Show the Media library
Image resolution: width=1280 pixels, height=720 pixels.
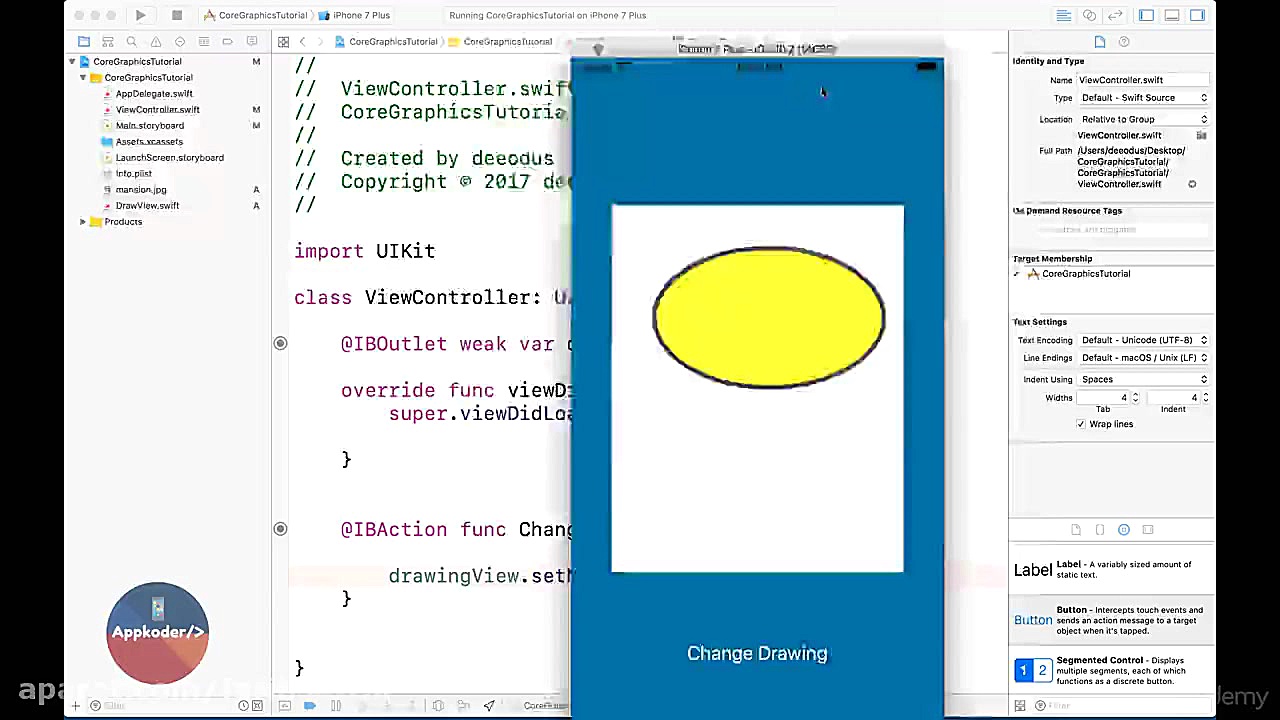click(x=1148, y=529)
